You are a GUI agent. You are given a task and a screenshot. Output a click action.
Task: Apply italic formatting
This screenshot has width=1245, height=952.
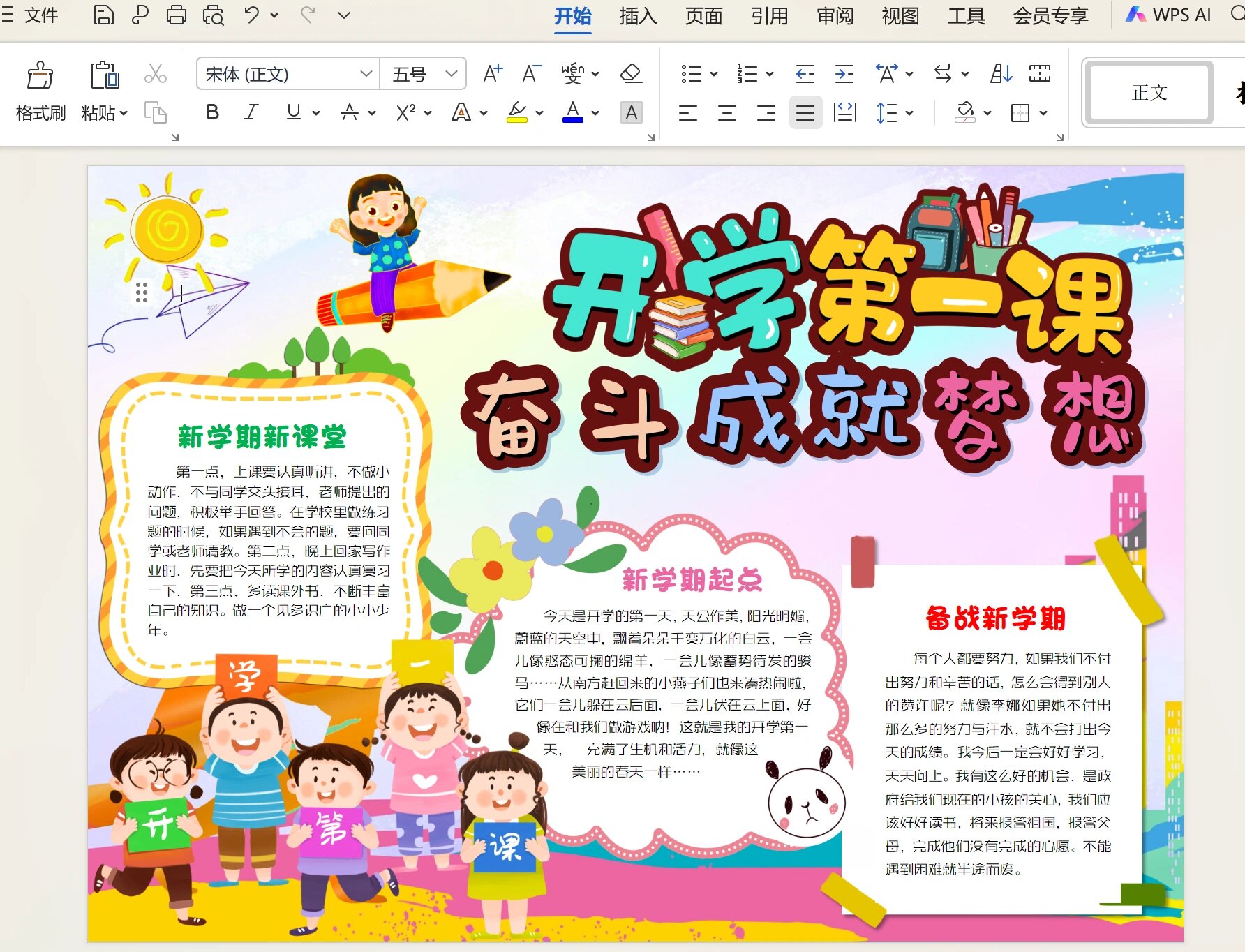(x=251, y=112)
